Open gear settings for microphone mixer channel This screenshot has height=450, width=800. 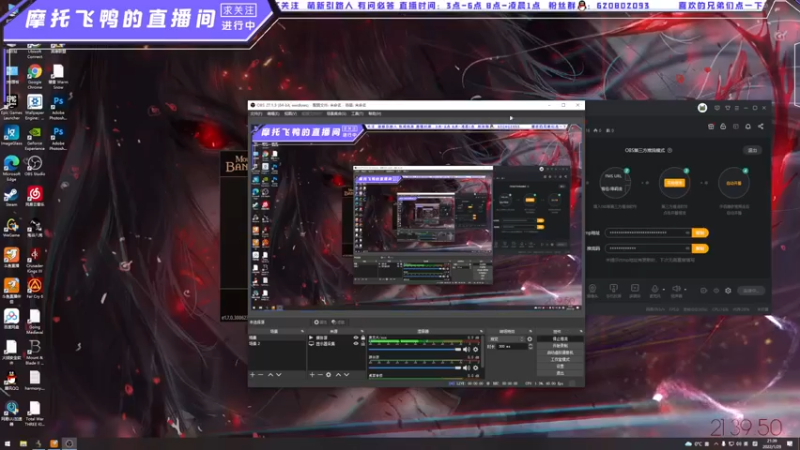point(475,349)
